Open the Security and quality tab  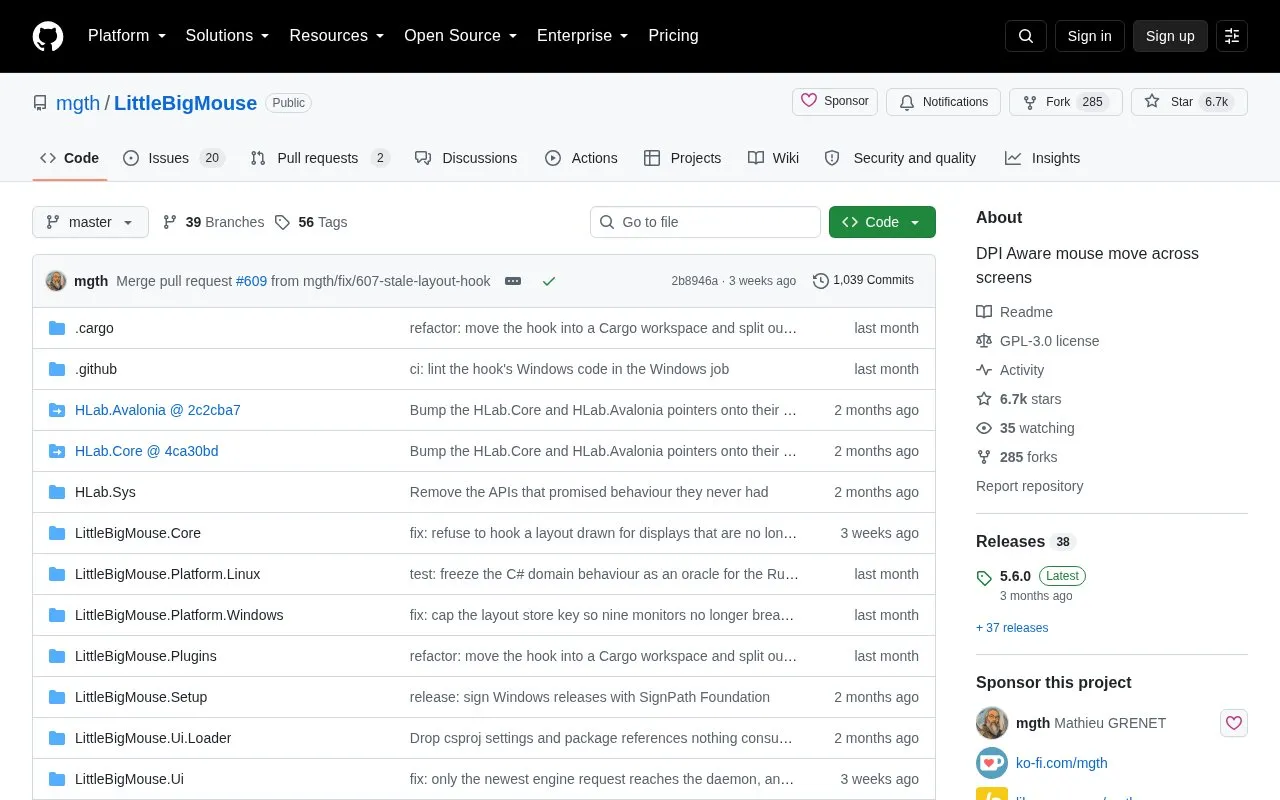point(900,158)
